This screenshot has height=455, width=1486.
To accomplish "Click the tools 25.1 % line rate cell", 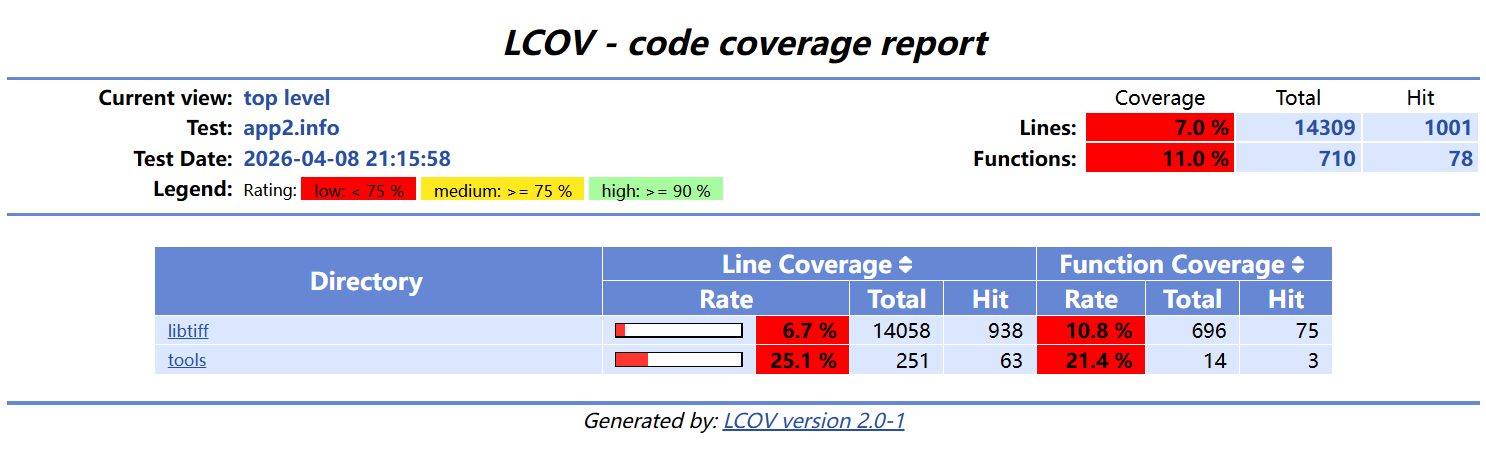I will tap(803, 360).
